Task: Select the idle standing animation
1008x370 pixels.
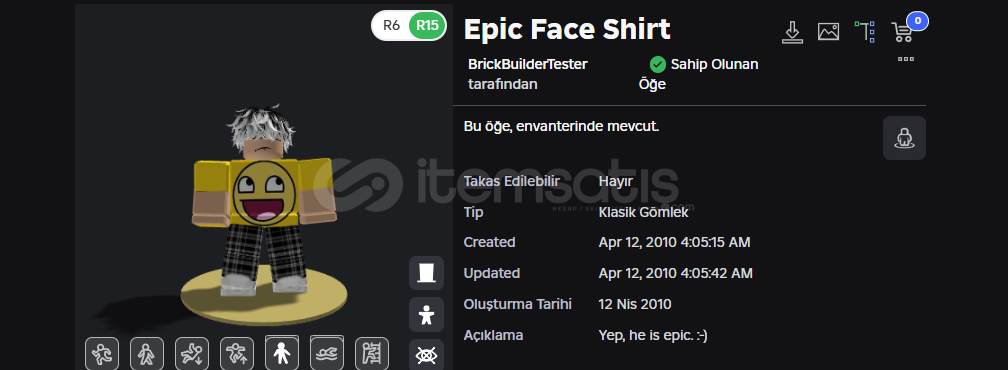Action: click(x=282, y=353)
